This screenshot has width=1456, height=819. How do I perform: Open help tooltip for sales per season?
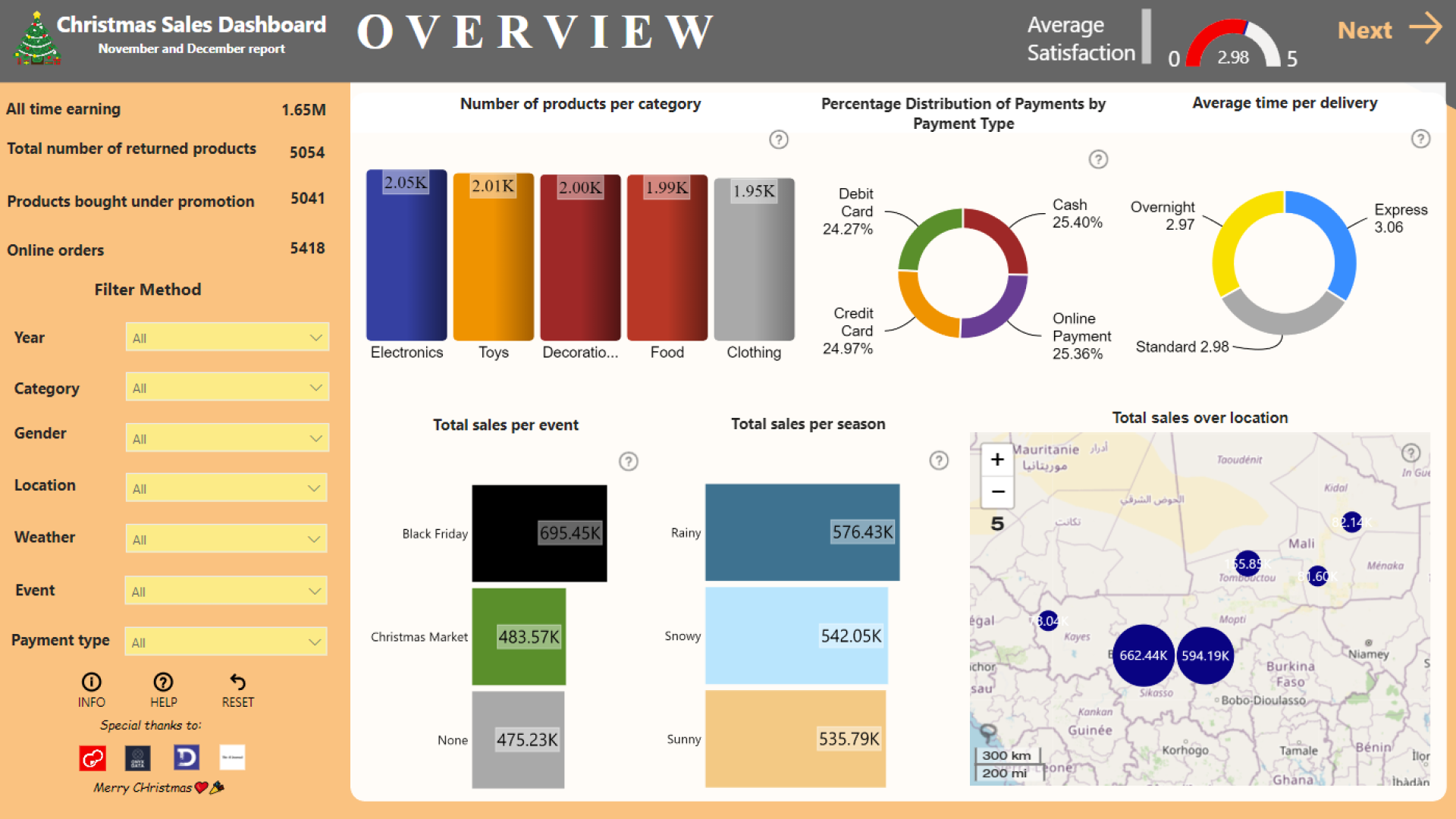click(x=939, y=460)
